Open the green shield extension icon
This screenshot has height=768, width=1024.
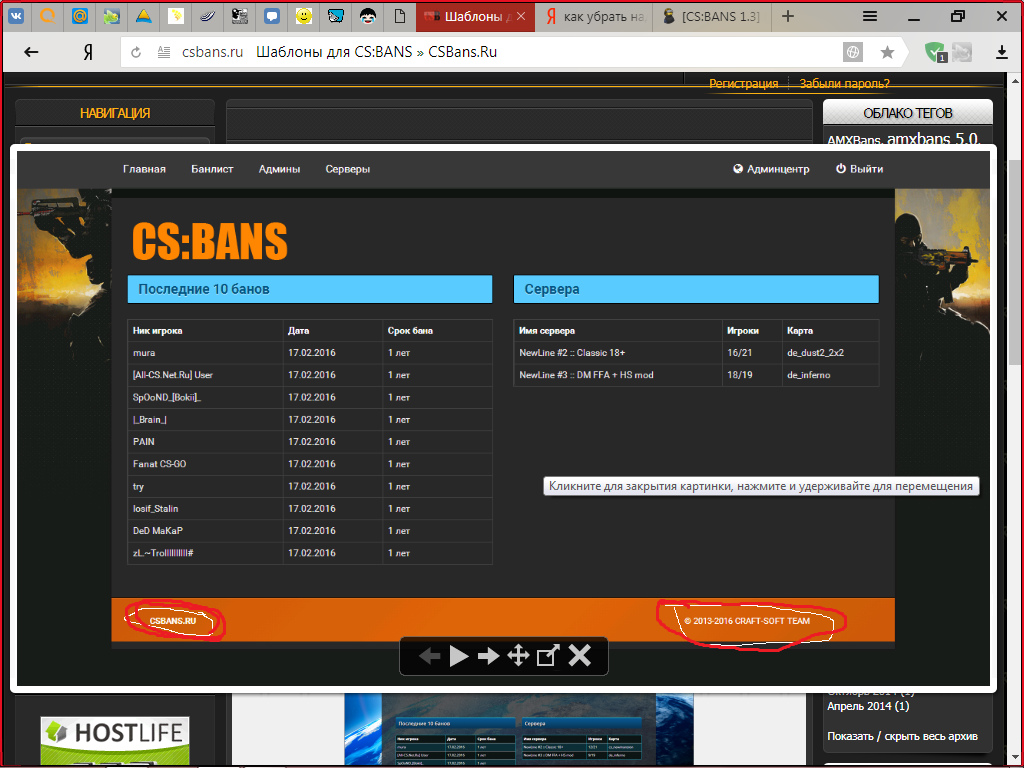[x=936, y=52]
